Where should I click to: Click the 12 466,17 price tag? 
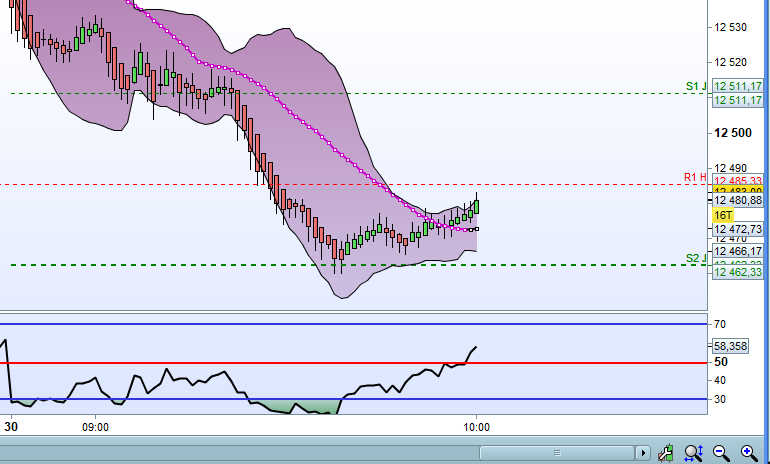click(x=738, y=251)
